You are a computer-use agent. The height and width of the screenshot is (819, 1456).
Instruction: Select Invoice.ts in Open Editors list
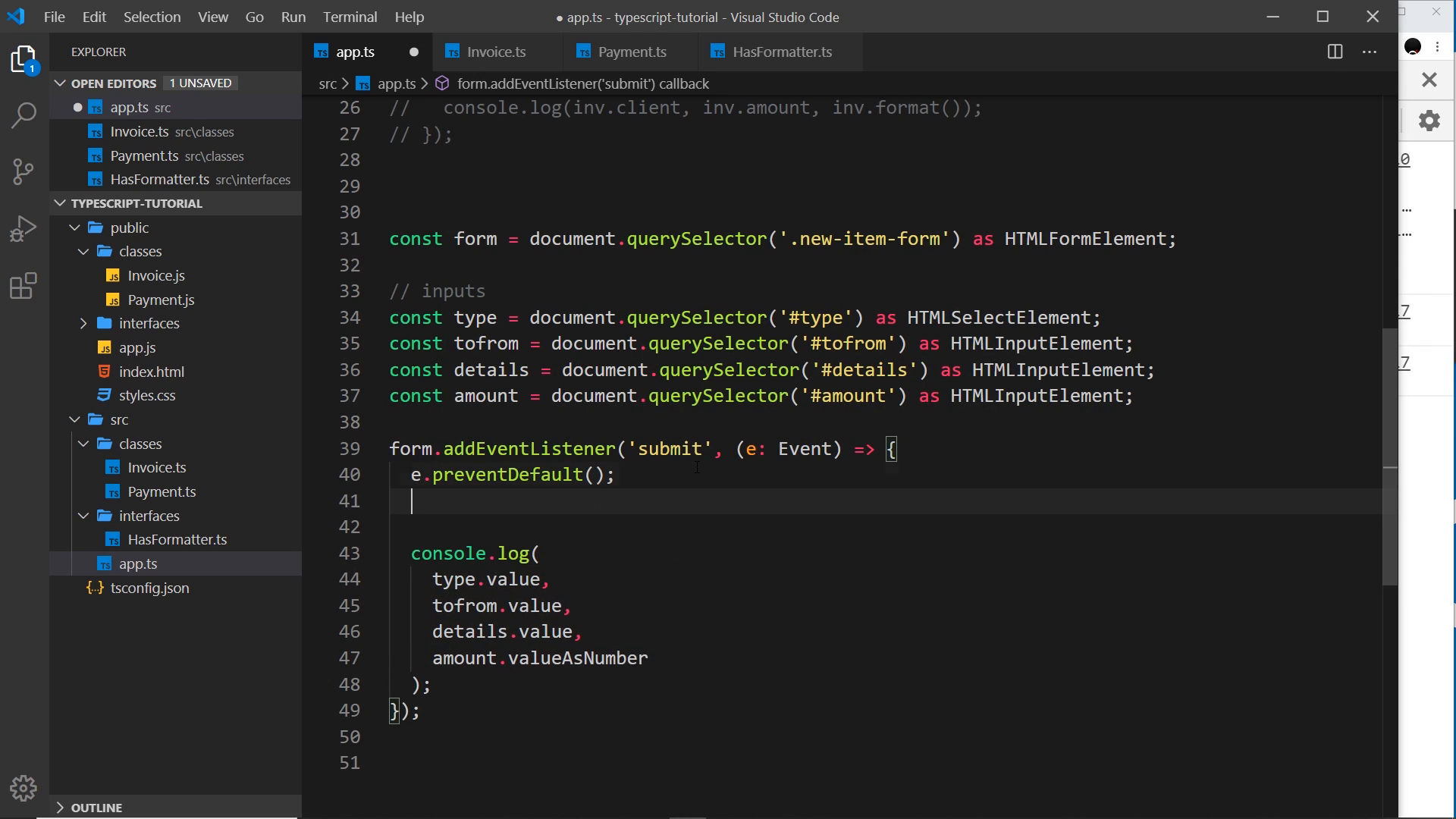(x=176, y=131)
